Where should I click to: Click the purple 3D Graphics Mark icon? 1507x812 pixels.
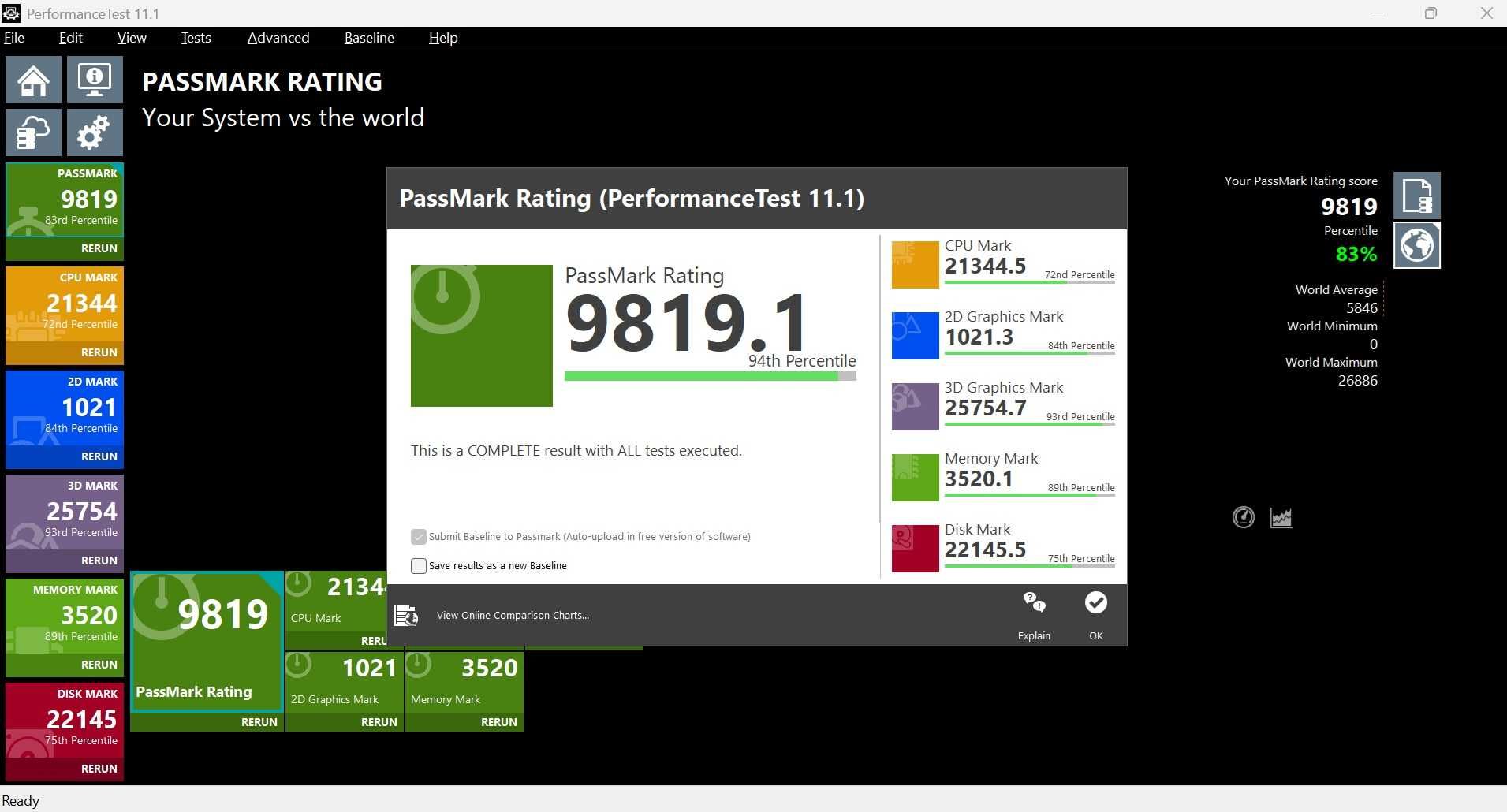pos(915,407)
